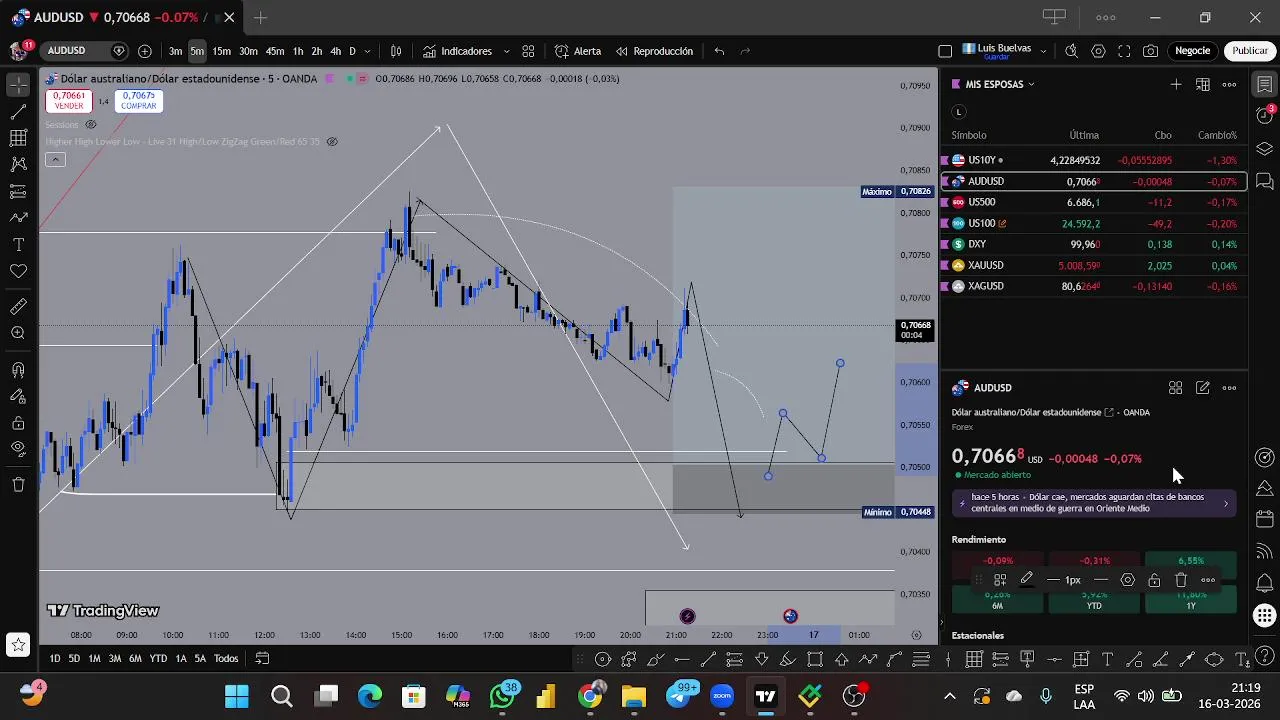Open the watchlist advanced view table icon
Screen dimensions: 1280x720
1203,84
